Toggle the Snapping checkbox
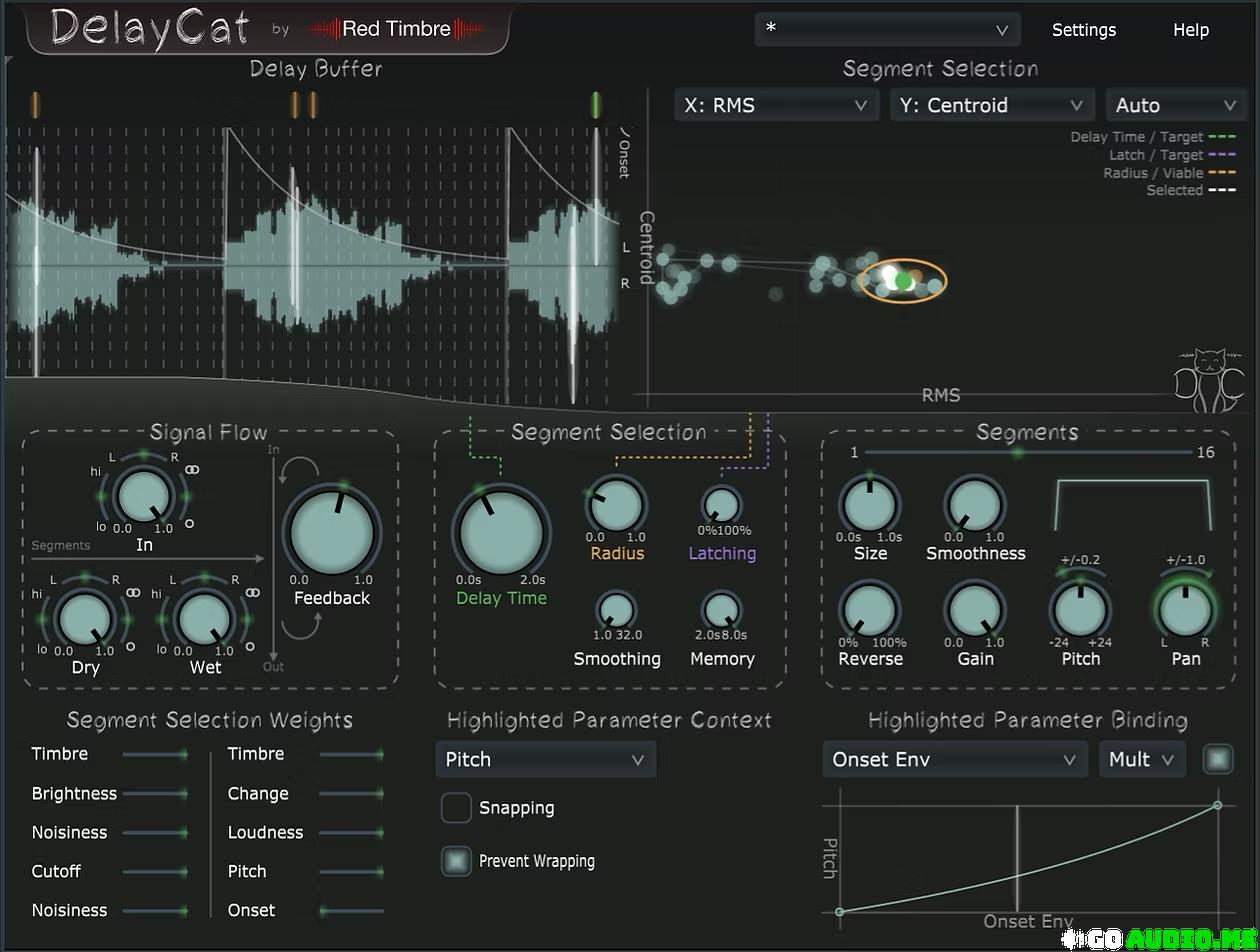 point(456,808)
